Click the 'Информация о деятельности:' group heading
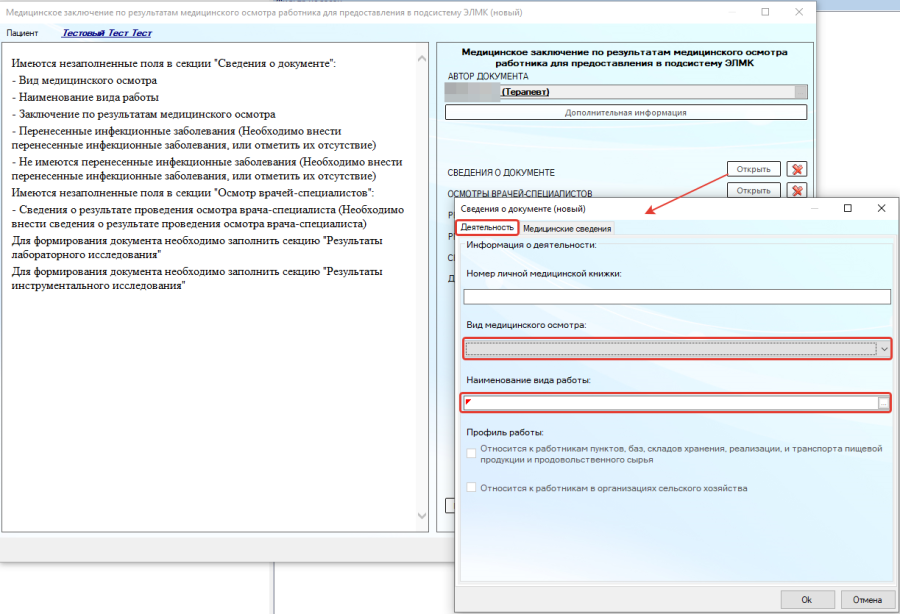The height and width of the screenshot is (614, 900). (532, 245)
